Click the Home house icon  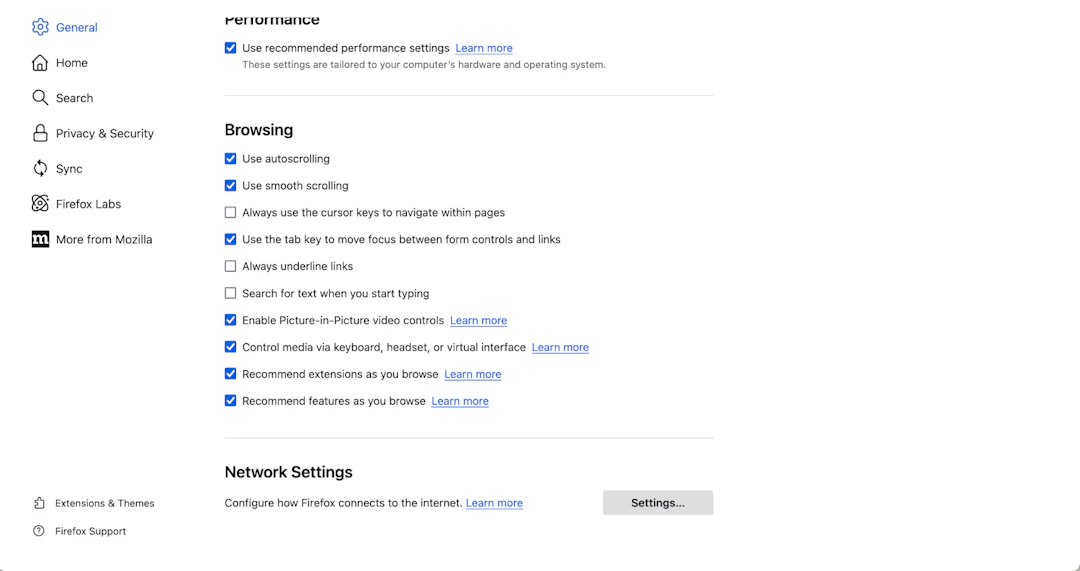[40, 63]
